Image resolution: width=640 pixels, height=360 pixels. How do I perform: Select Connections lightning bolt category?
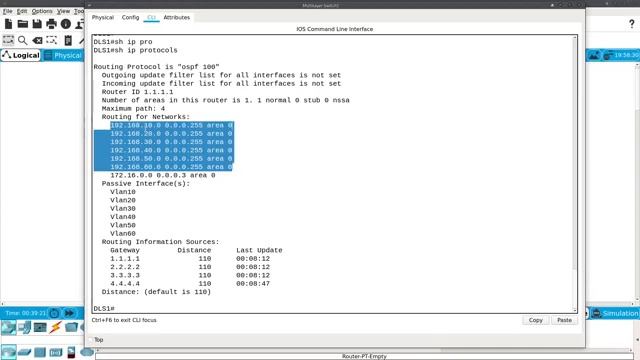click(56, 327)
